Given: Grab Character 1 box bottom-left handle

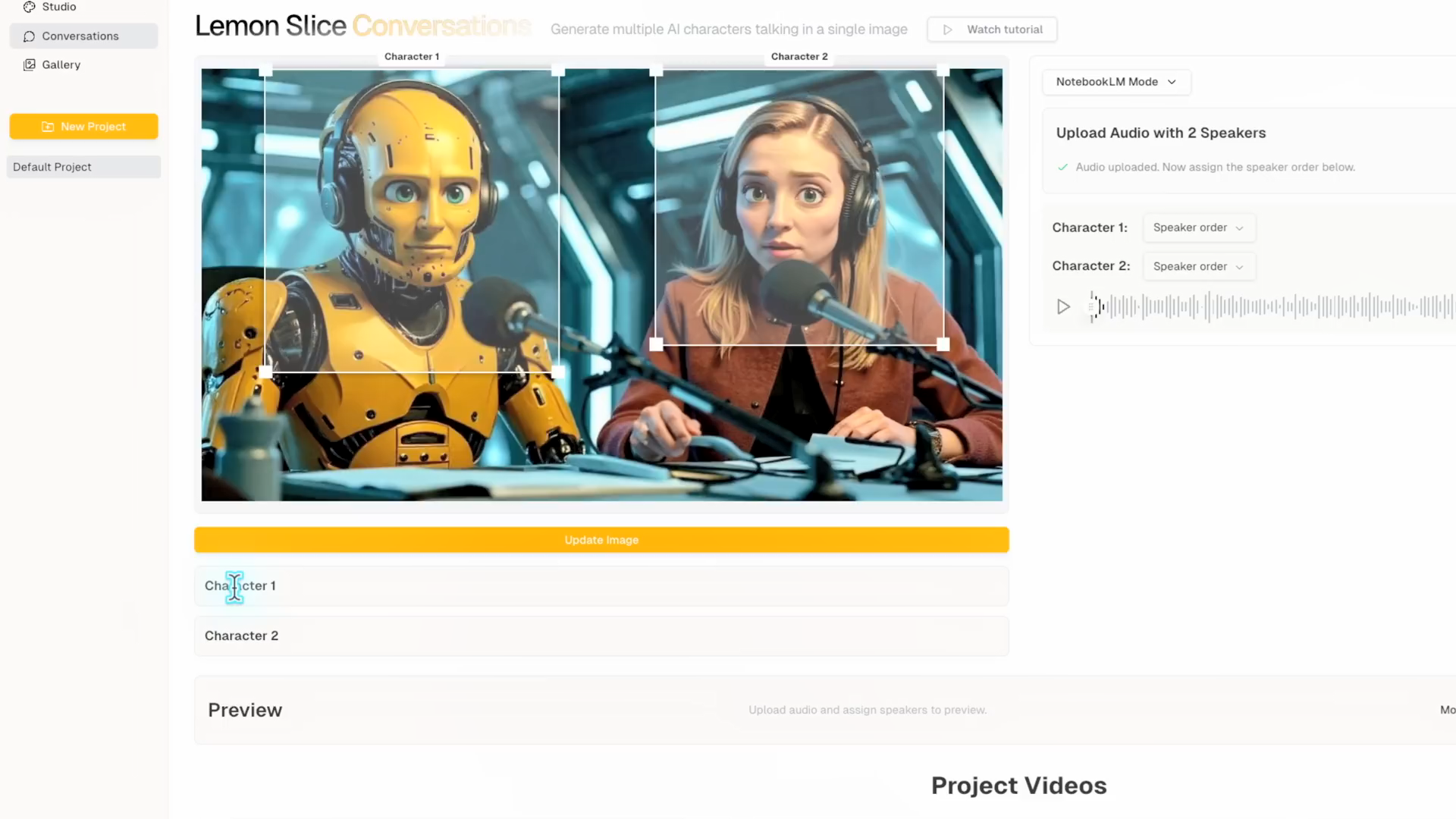Looking at the screenshot, I should point(265,372).
